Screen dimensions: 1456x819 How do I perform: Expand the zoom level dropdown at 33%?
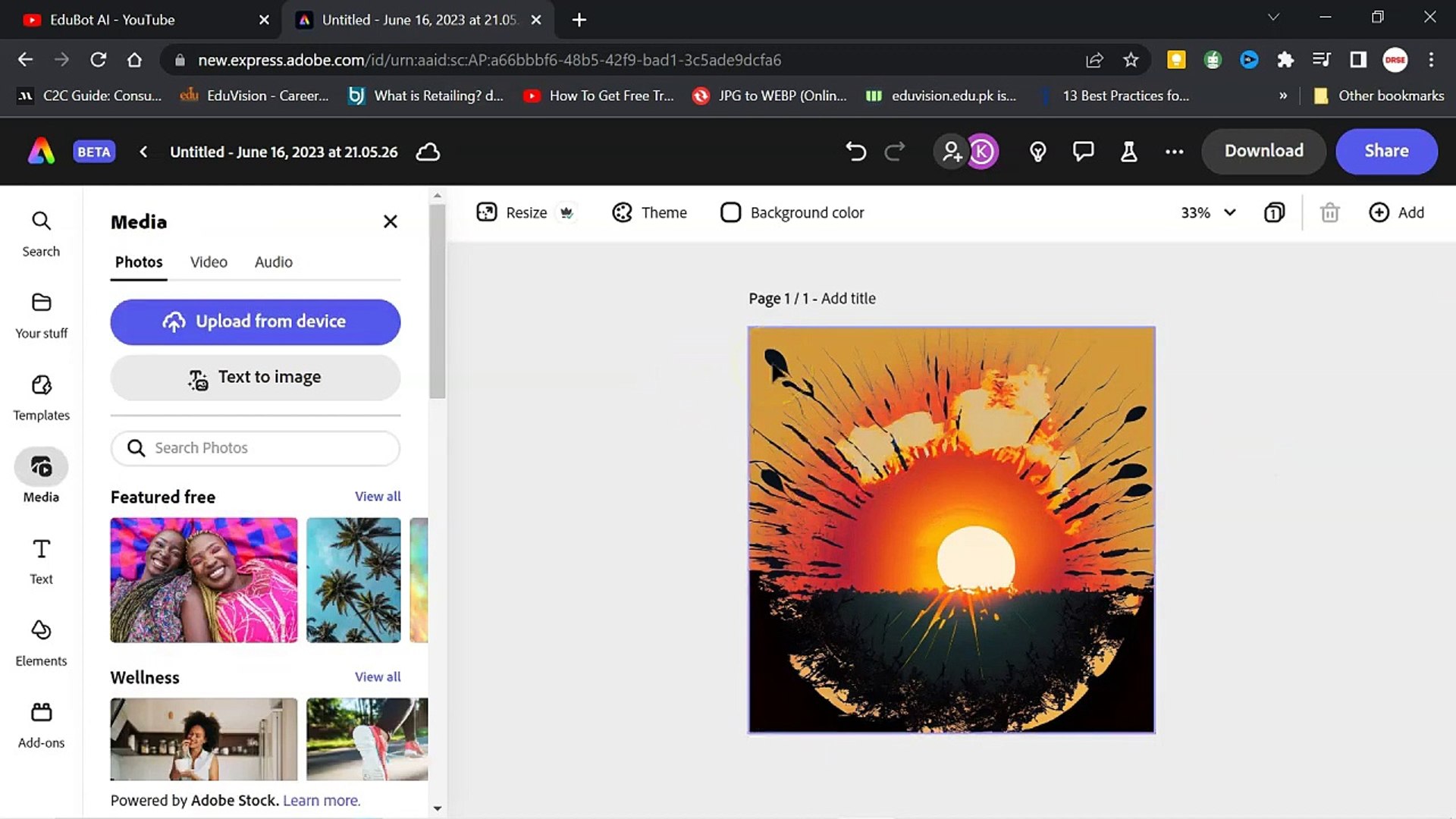click(x=1207, y=212)
